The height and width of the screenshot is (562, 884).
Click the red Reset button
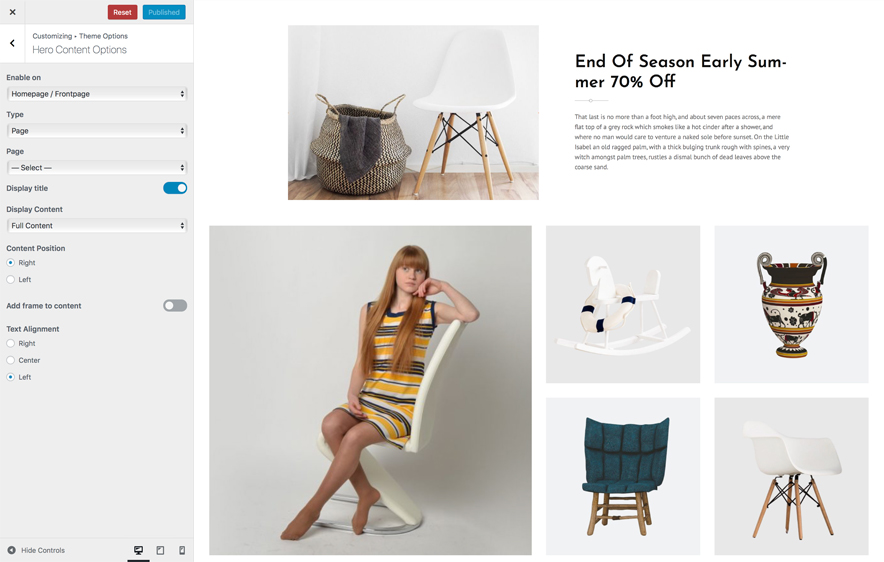click(x=122, y=12)
